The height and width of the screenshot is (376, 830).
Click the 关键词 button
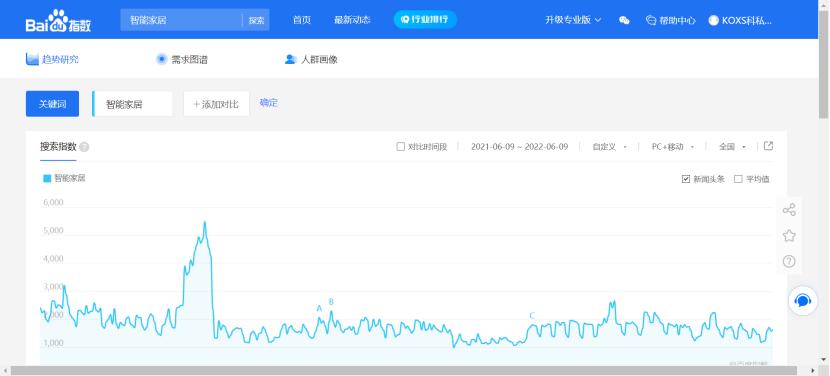pos(52,104)
